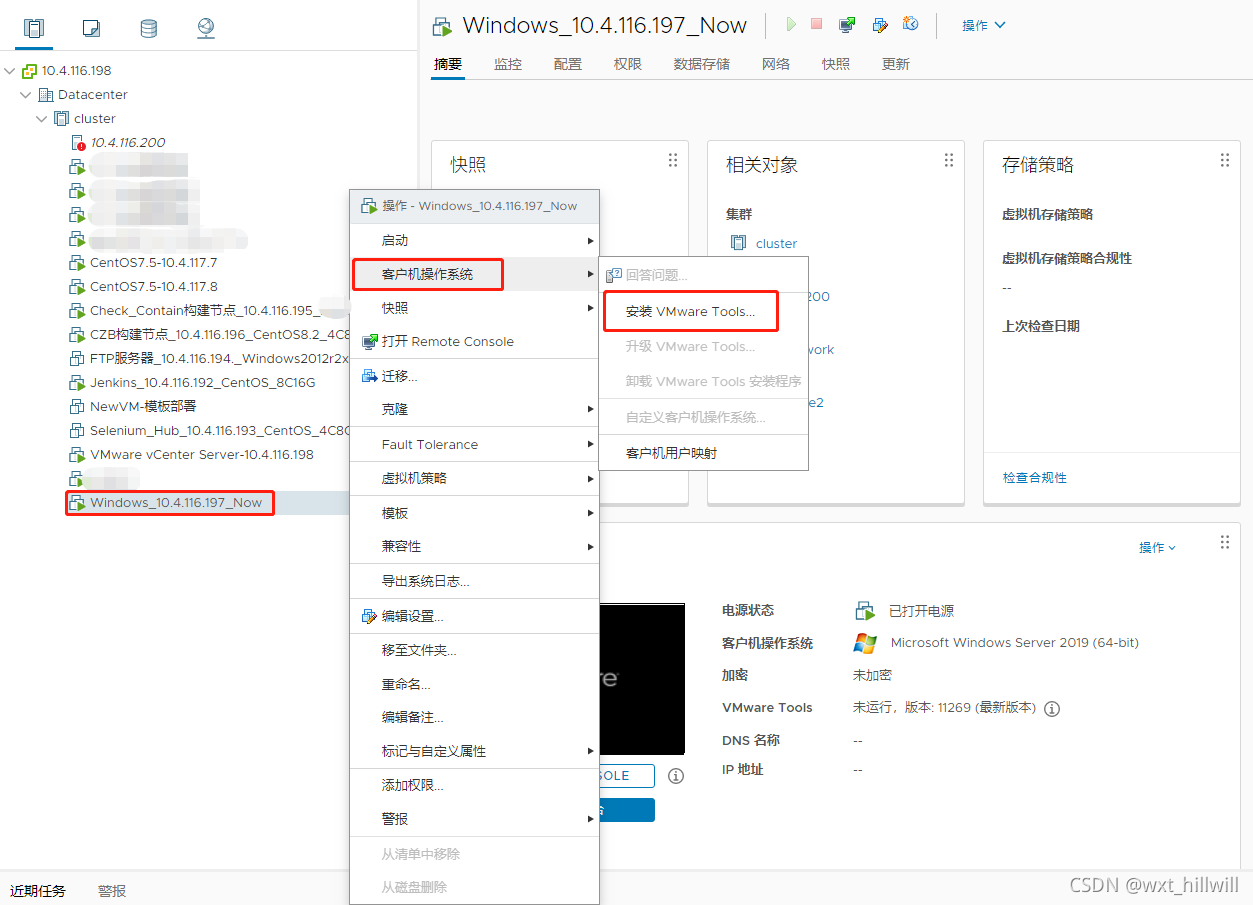Grab the 存储策略 card drag handle

(x=1225, y=160)
